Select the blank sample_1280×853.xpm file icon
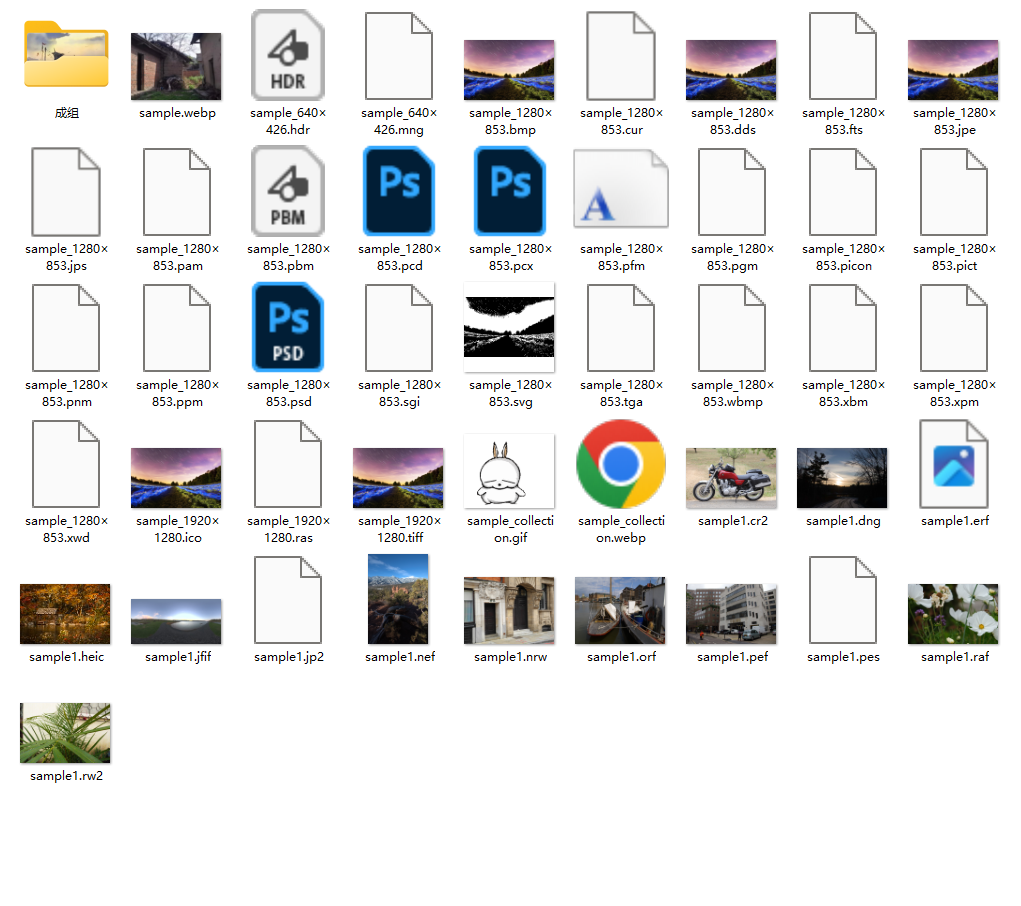The image size is (1021, 906). click(x=954, y=328)
